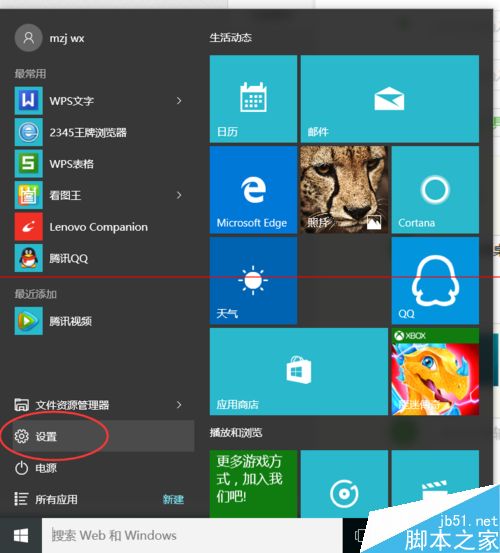The width and height of the screenshot is (500, 553).
Task: Click the mzj wx user name
Action: (67, 38)
